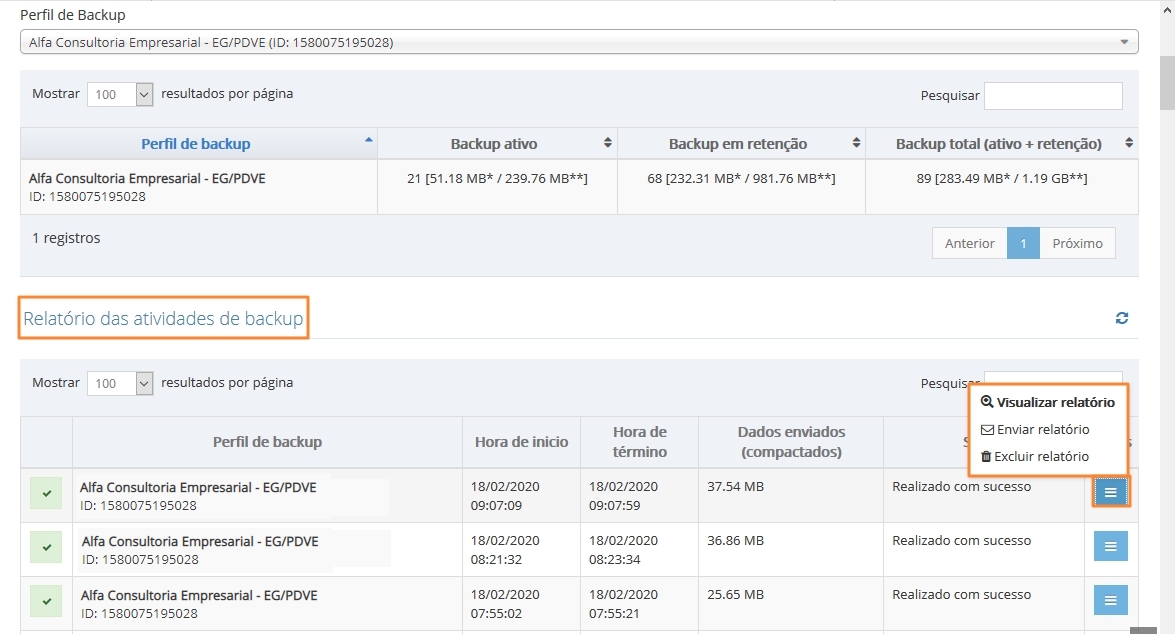The image size is (1175, 634).
Task: Go to Anterior page
Action: point(970,243)
